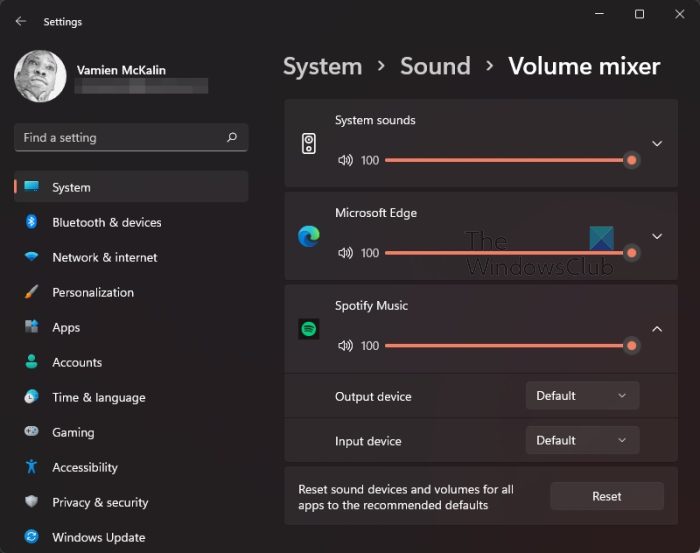Open Accessibility settings
The image size is (700, 553).
84,467
